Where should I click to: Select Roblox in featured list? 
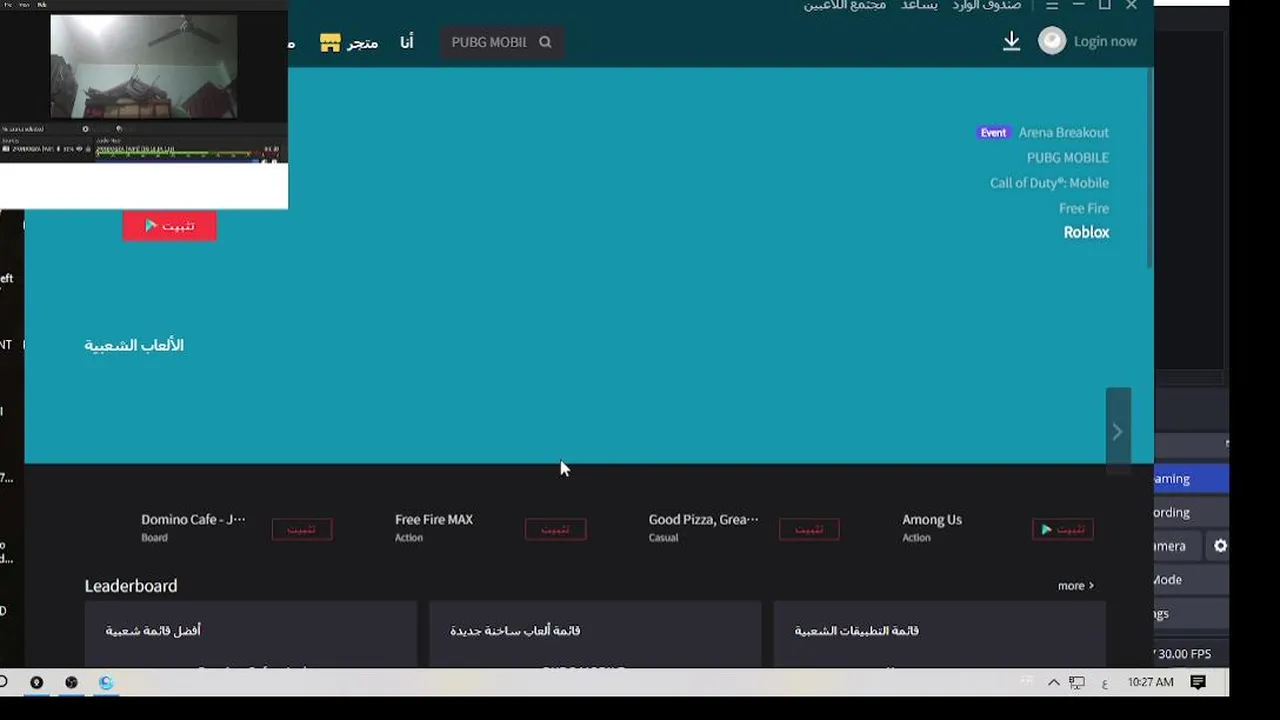[1086, 232]
